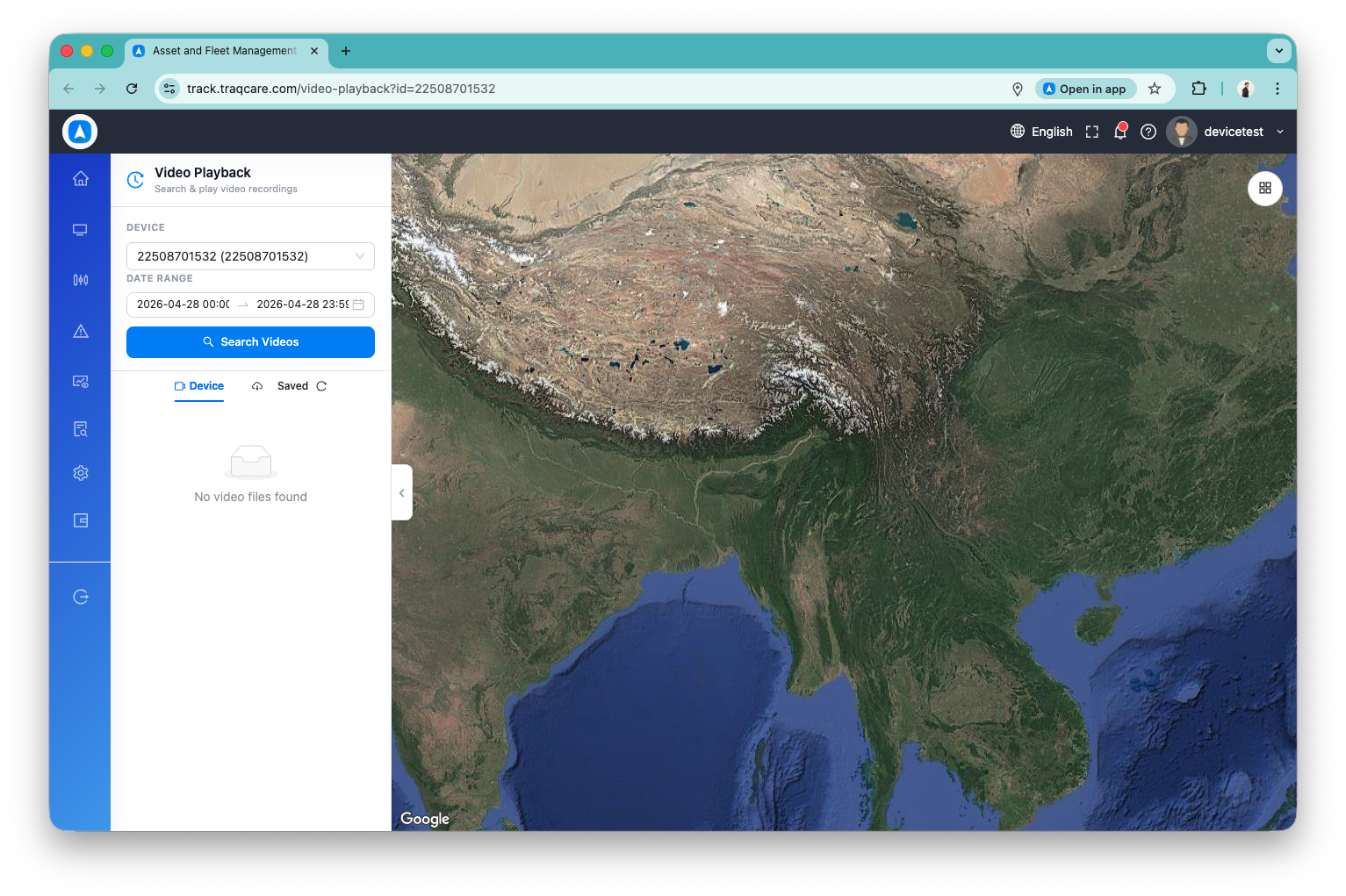
Task: Open the help question mark icon
Action: point(1148,132)
